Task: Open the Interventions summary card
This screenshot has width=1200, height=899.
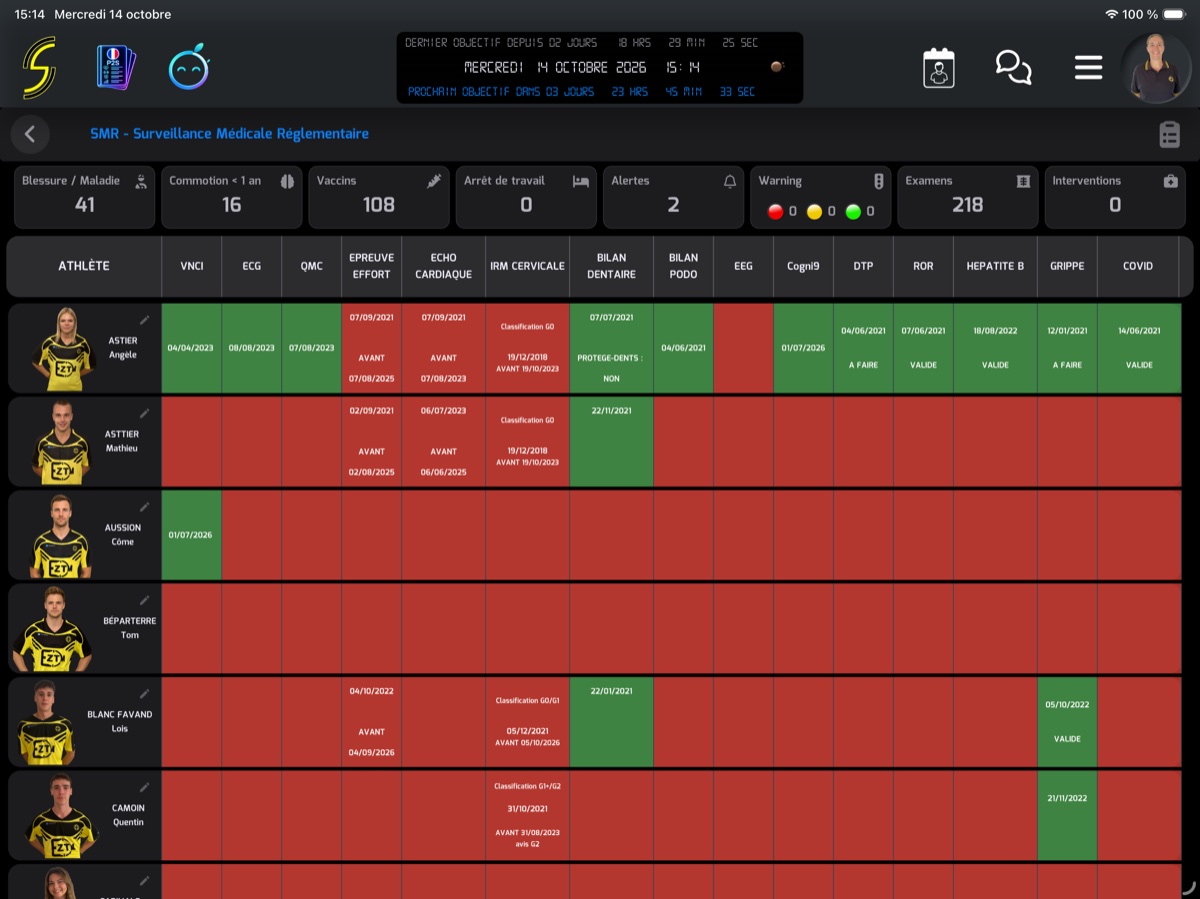Action: [1115, 197]
